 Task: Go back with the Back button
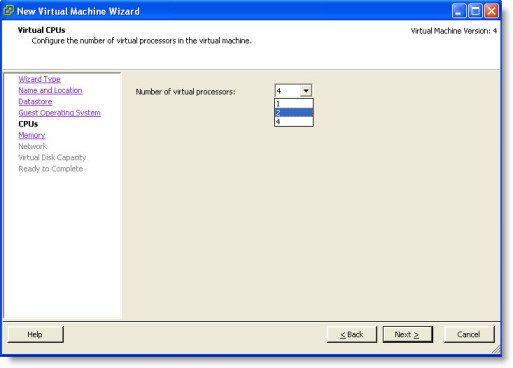click(352, 334)
